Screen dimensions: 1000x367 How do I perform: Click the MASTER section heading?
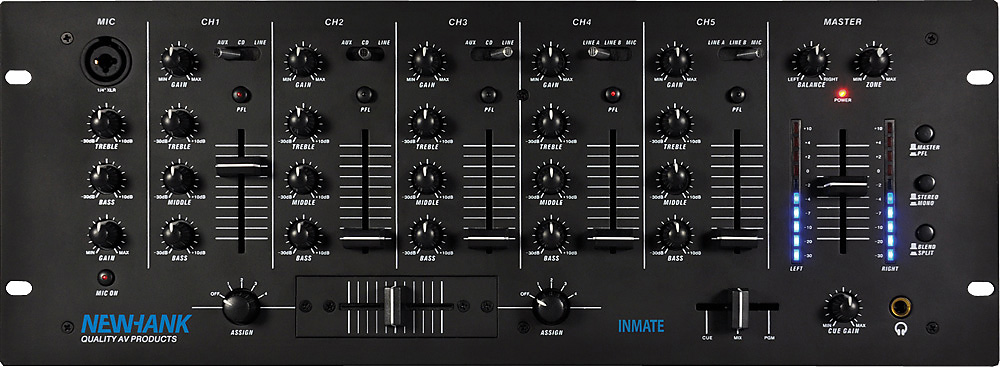coord(842,22)
